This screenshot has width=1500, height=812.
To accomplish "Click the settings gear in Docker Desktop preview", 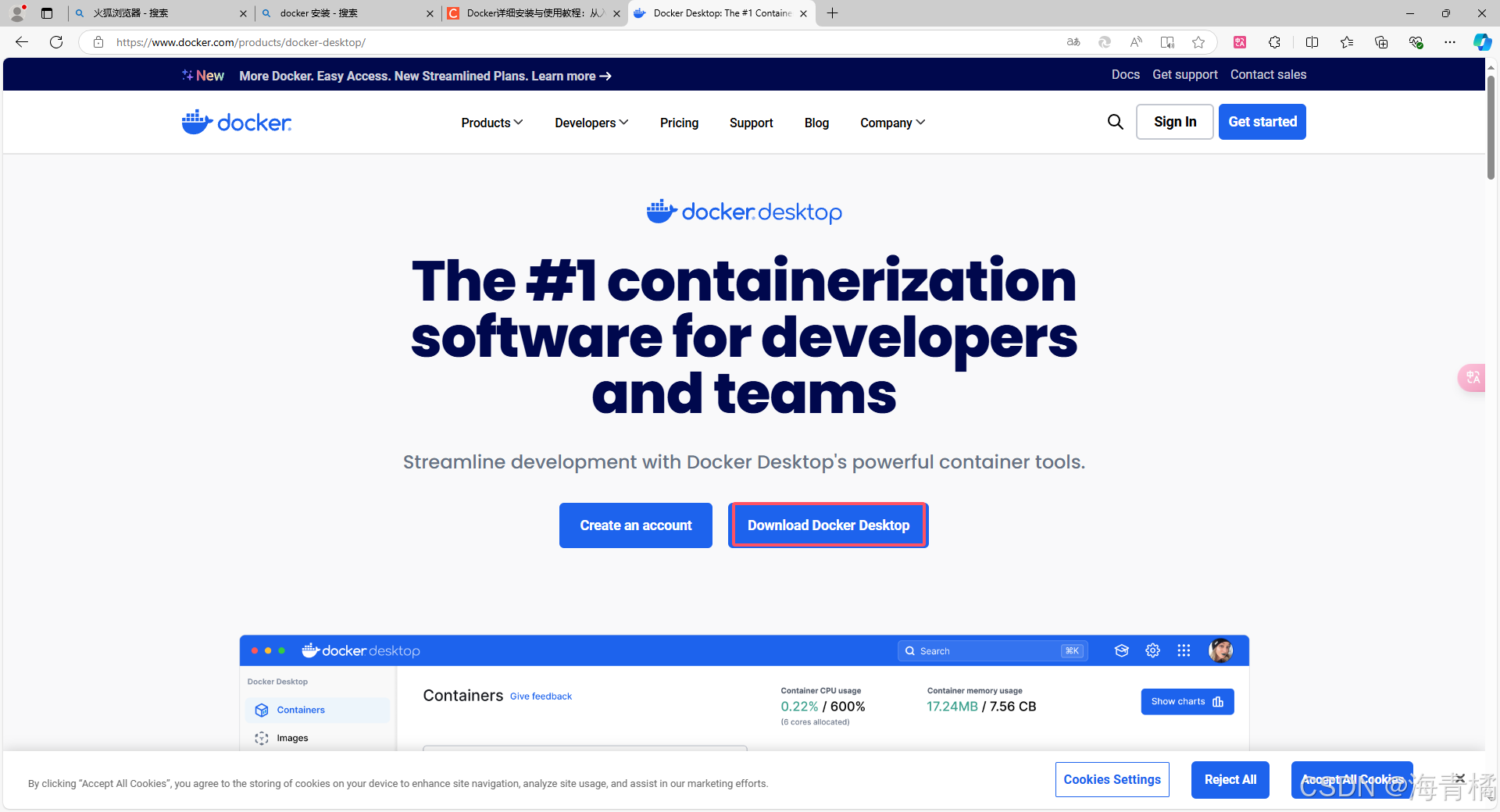I will [1152, 650].
